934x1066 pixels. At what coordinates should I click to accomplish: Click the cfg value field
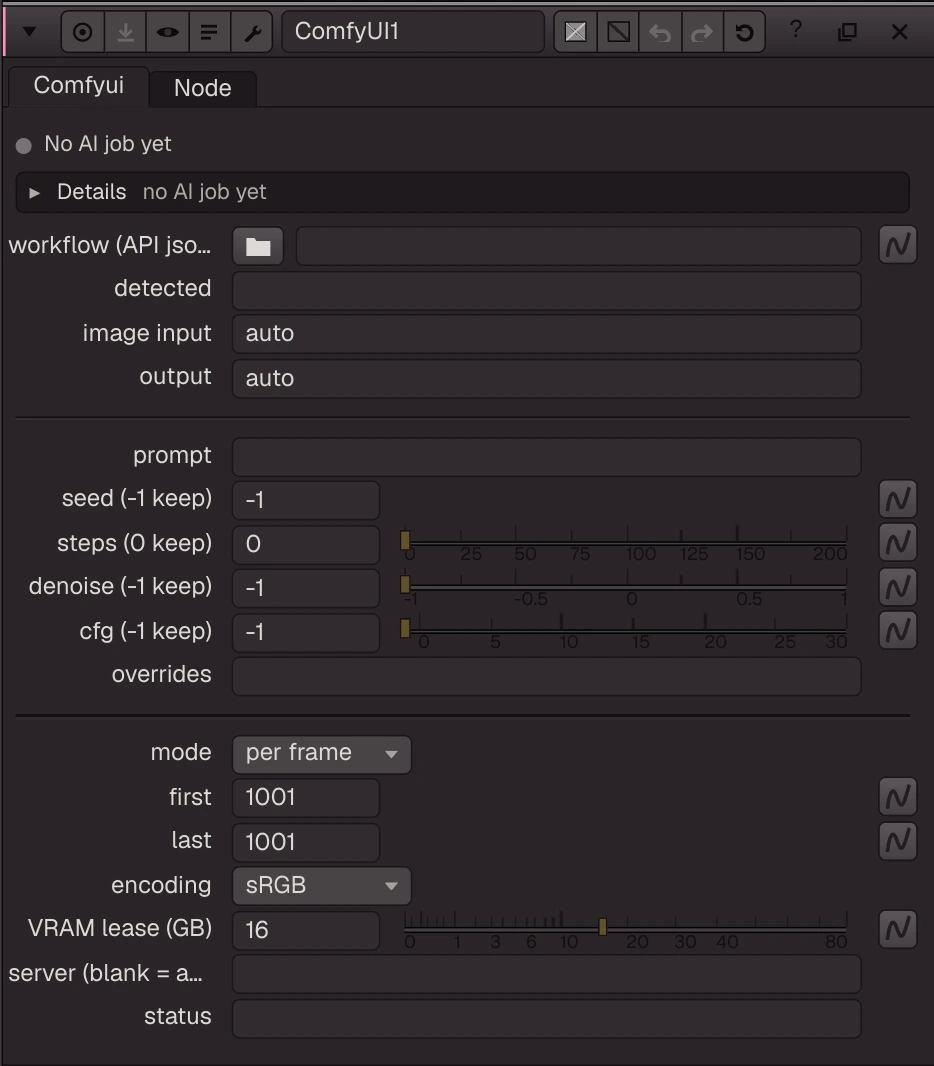click(306, 633)
